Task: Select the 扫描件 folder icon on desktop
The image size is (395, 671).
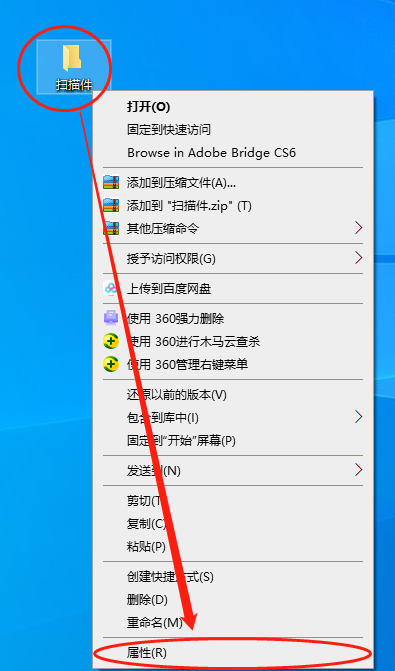Action: (72, 59)
